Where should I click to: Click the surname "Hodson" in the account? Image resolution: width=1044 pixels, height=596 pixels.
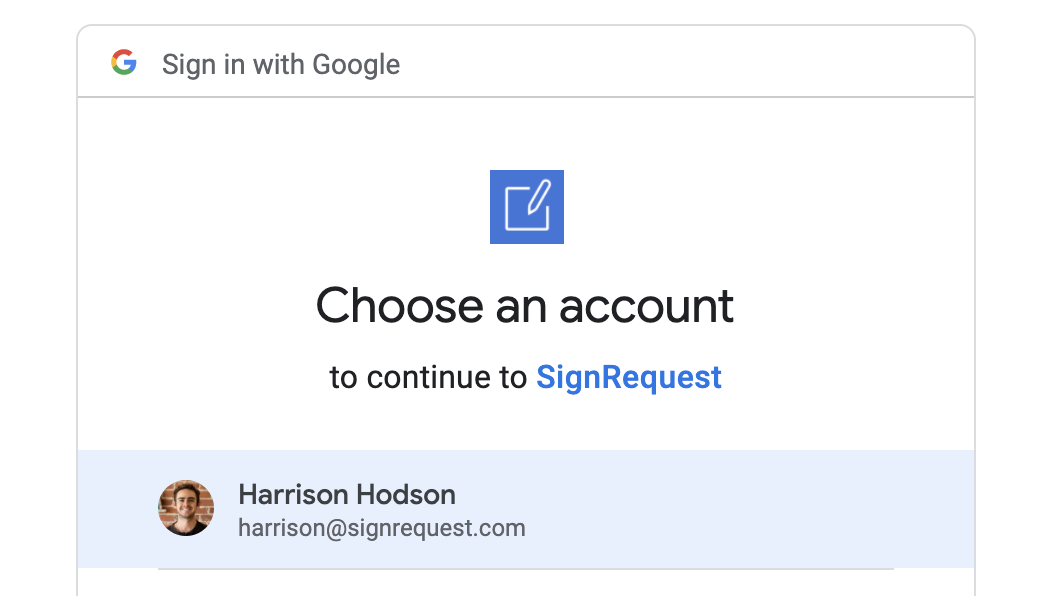click(405, 495)
